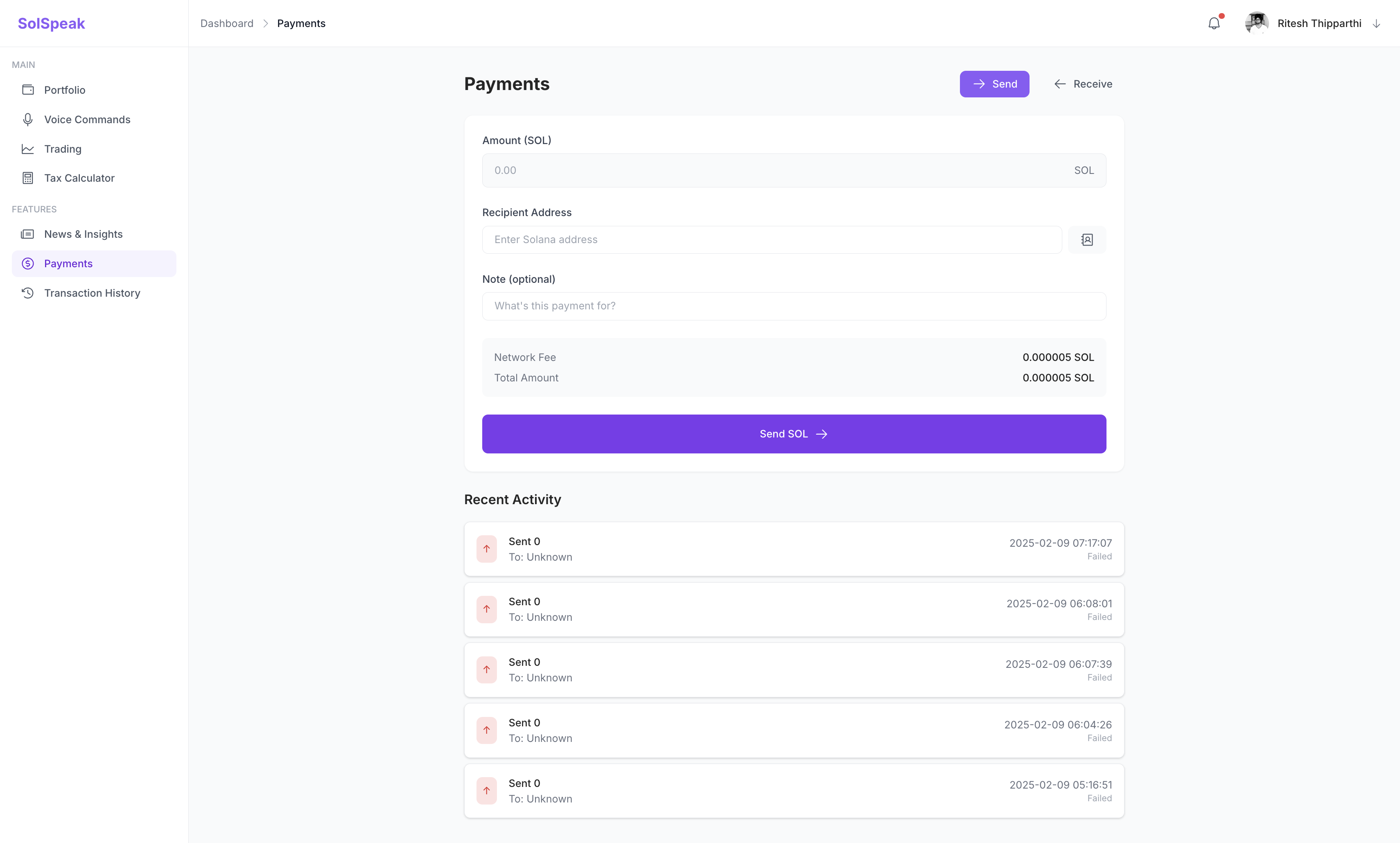The image size is (1400, 843).
Task: Click the News & Insights newspaper icon
Action: (28, 234)
